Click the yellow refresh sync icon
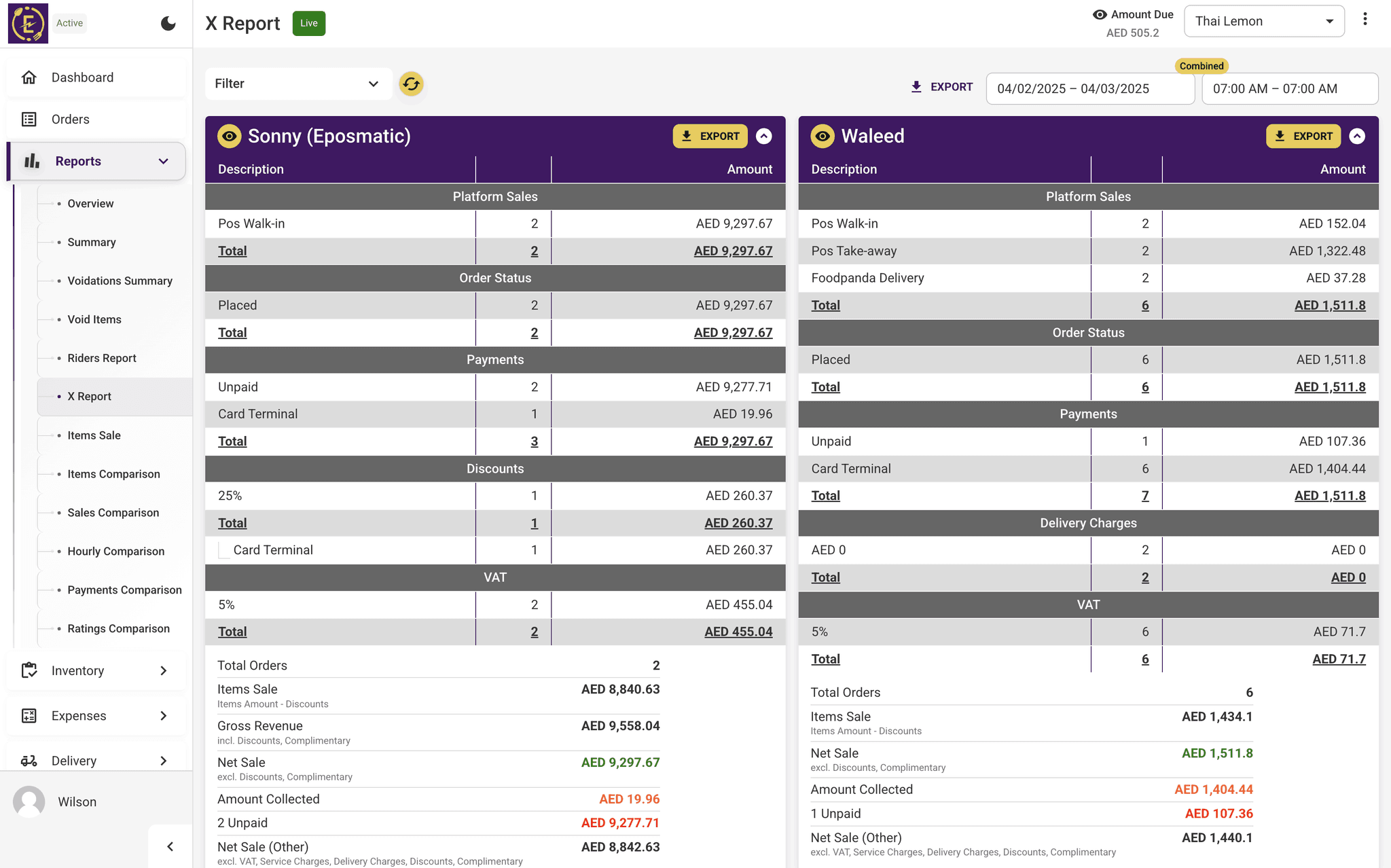The image size is (1391, 868). pos(411,84)
